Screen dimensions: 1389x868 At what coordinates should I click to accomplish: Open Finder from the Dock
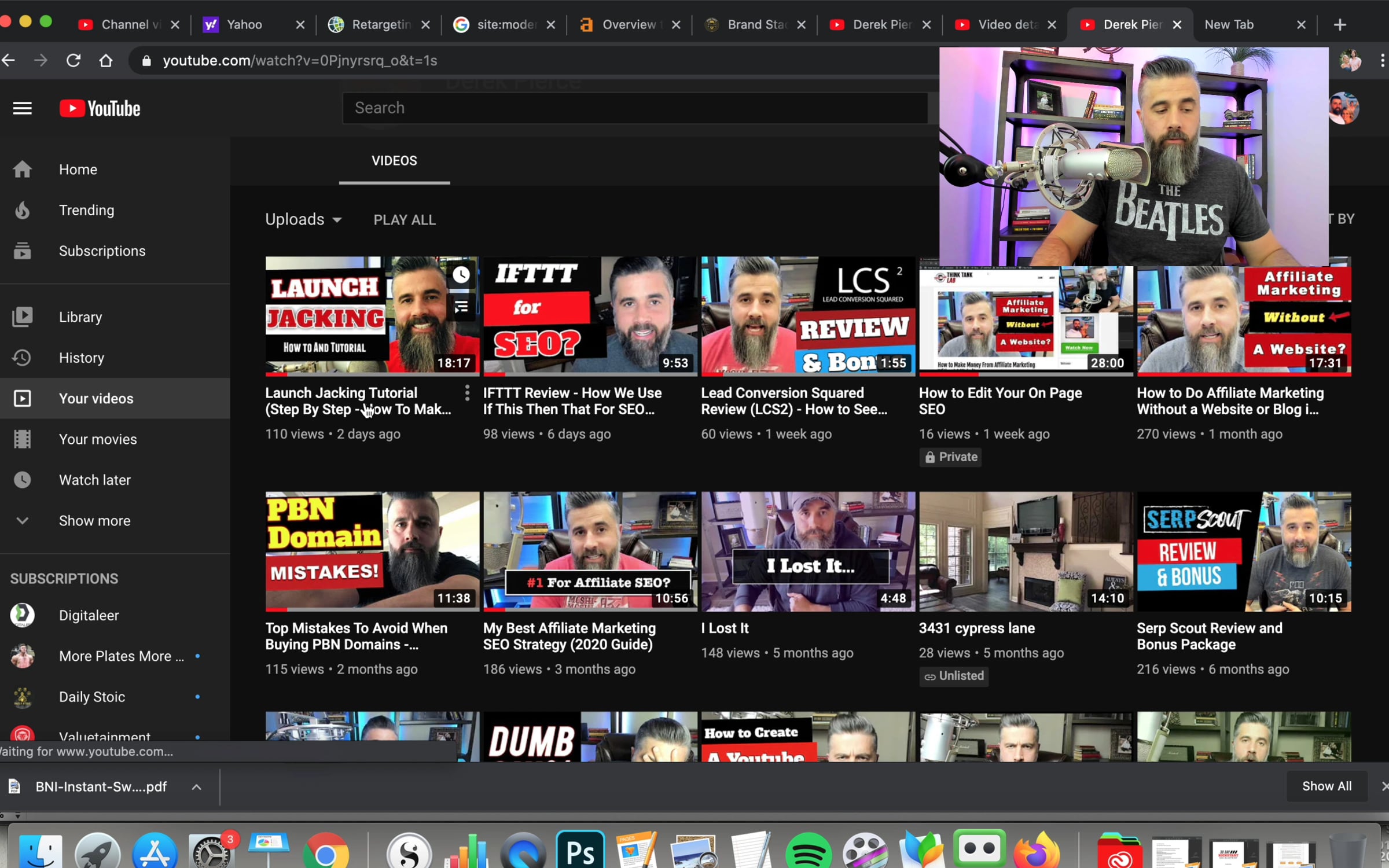coord(41,851)
